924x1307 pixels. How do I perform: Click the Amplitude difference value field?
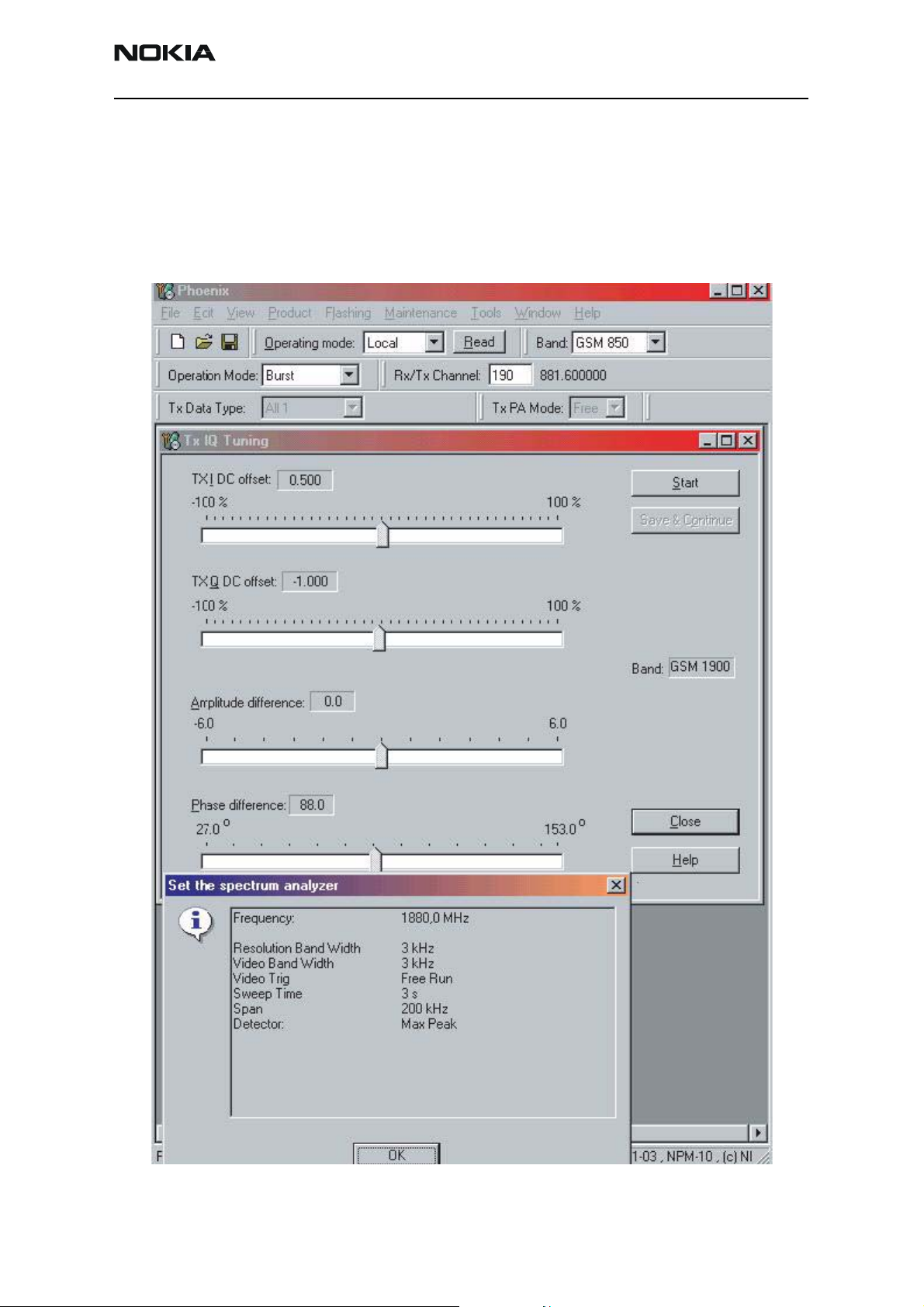(x=333, y=702)
